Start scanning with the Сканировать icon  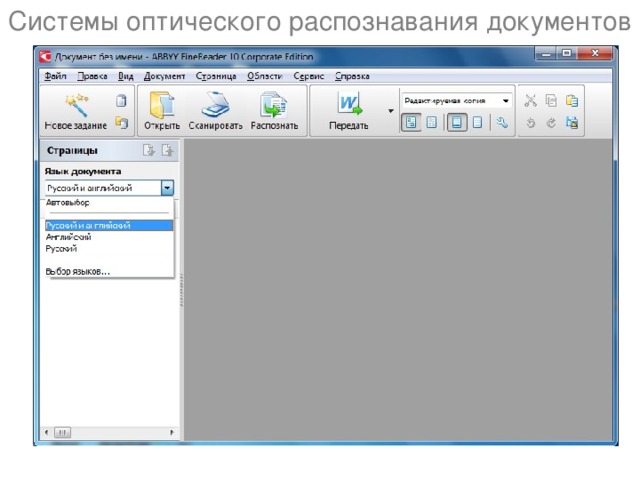coord(216,105)
